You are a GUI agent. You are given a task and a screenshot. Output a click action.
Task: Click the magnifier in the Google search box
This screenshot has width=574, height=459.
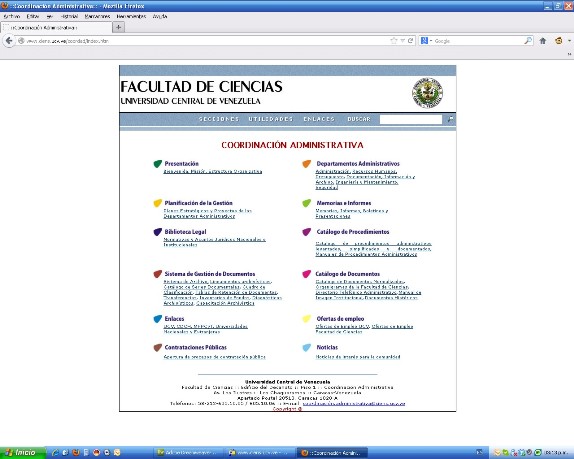(528, 41)
